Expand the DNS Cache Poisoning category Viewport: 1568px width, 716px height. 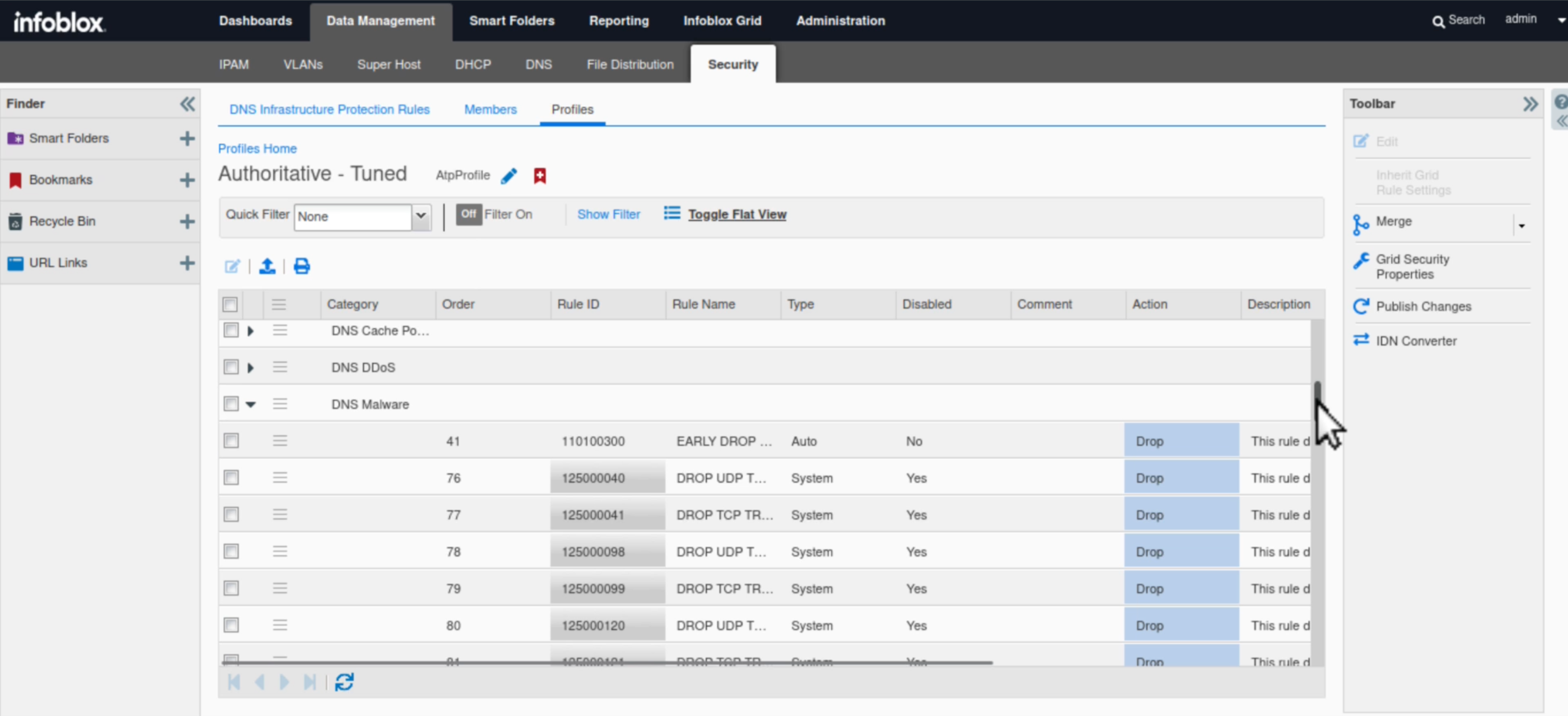pyautogui.click(x=250, y=331)
